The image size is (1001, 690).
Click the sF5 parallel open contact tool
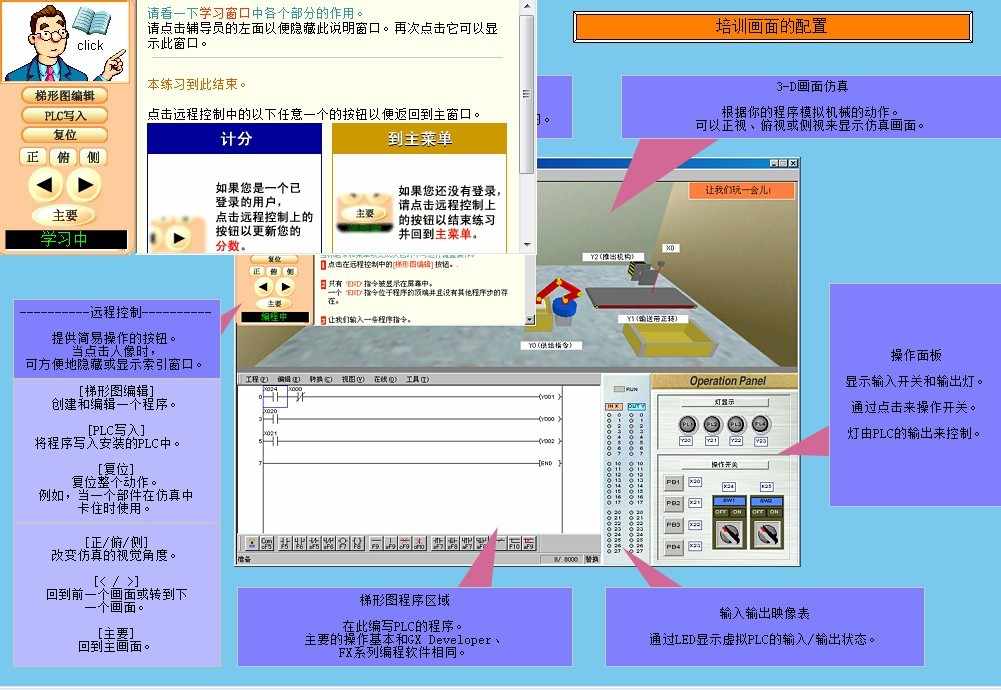[314, 543]
